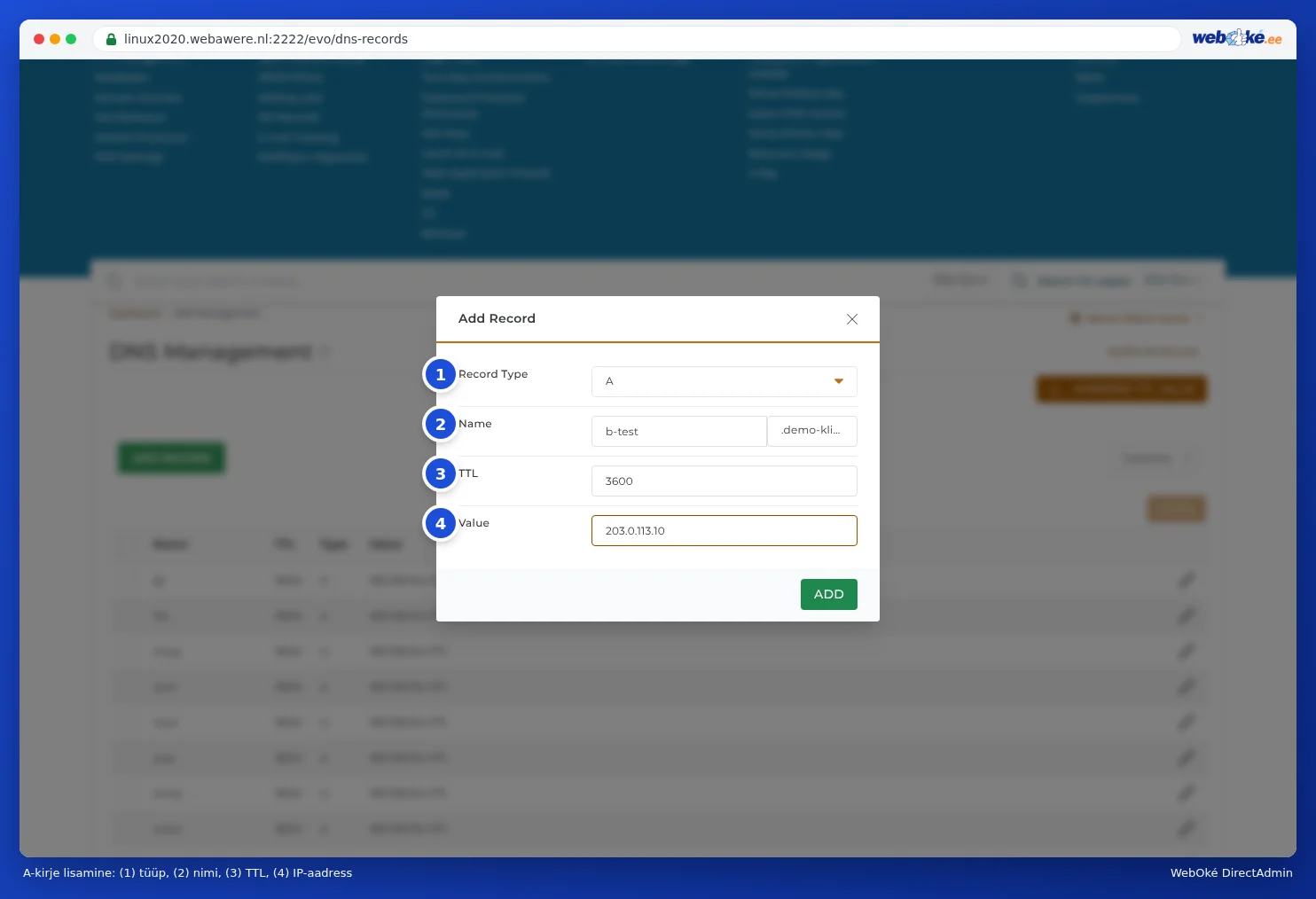
Task: Open the Record Type dropdown
Action: click(725, 381)
